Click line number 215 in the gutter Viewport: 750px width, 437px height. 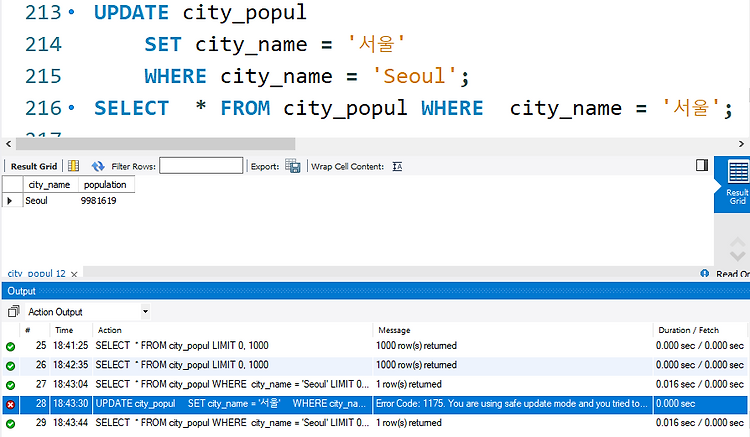(x=43, y=76)
